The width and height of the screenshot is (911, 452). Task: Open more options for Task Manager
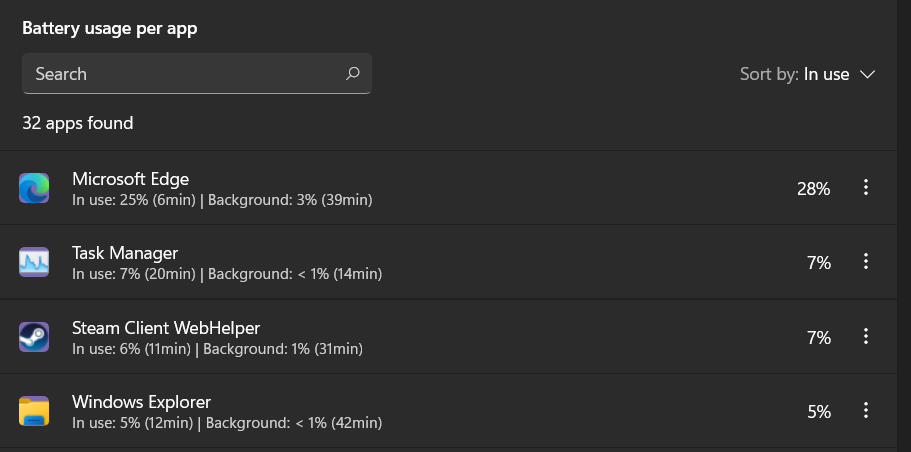coord(866,262)
